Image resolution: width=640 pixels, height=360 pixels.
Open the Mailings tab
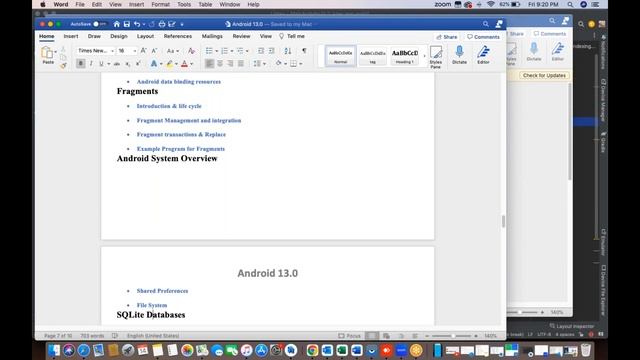[x=212, y=36]
